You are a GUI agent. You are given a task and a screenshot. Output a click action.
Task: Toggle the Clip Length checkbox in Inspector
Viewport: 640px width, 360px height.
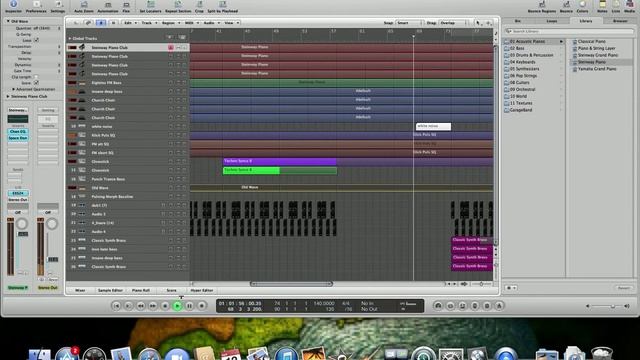pyautogui.click(x=36, y=77)
